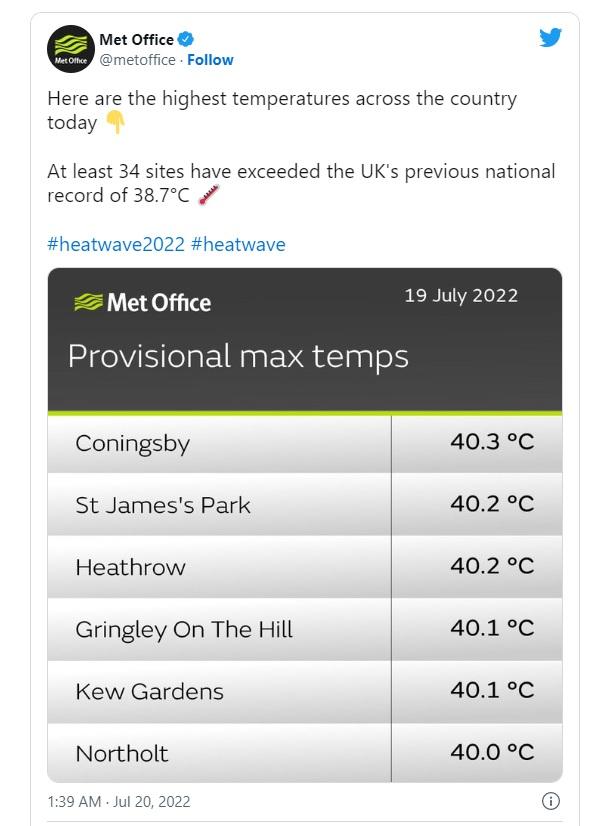Click the blue verified badge
Screen dimensions: 607x826
(185, 40)
